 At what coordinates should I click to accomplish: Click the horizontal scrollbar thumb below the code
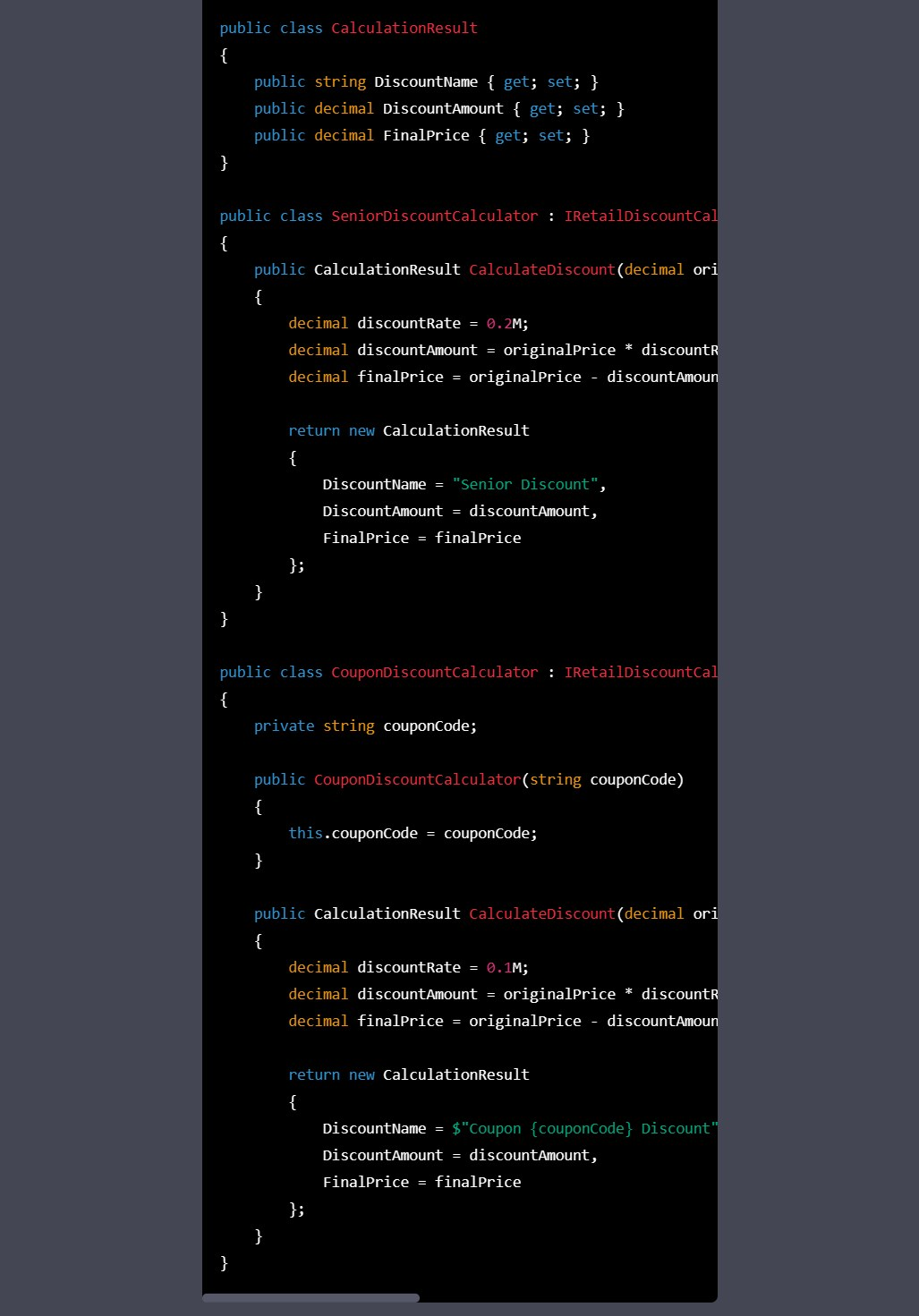[311, 1297]
